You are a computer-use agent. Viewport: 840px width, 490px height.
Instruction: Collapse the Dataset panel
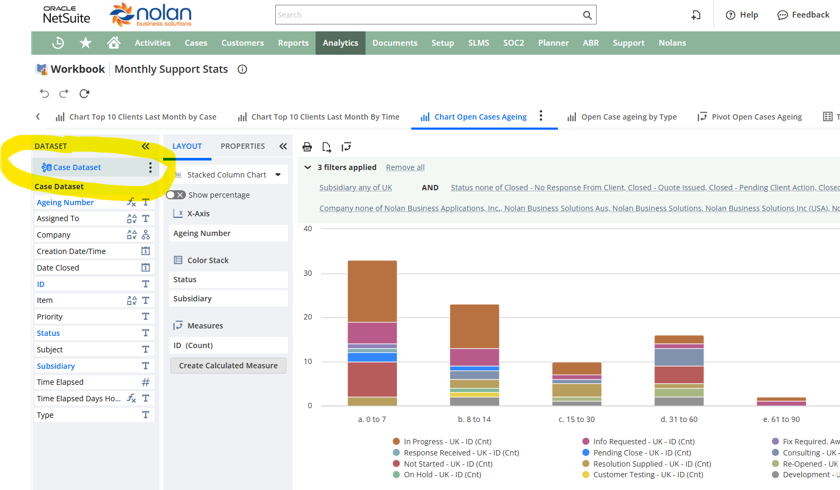[x=145, y=146]
